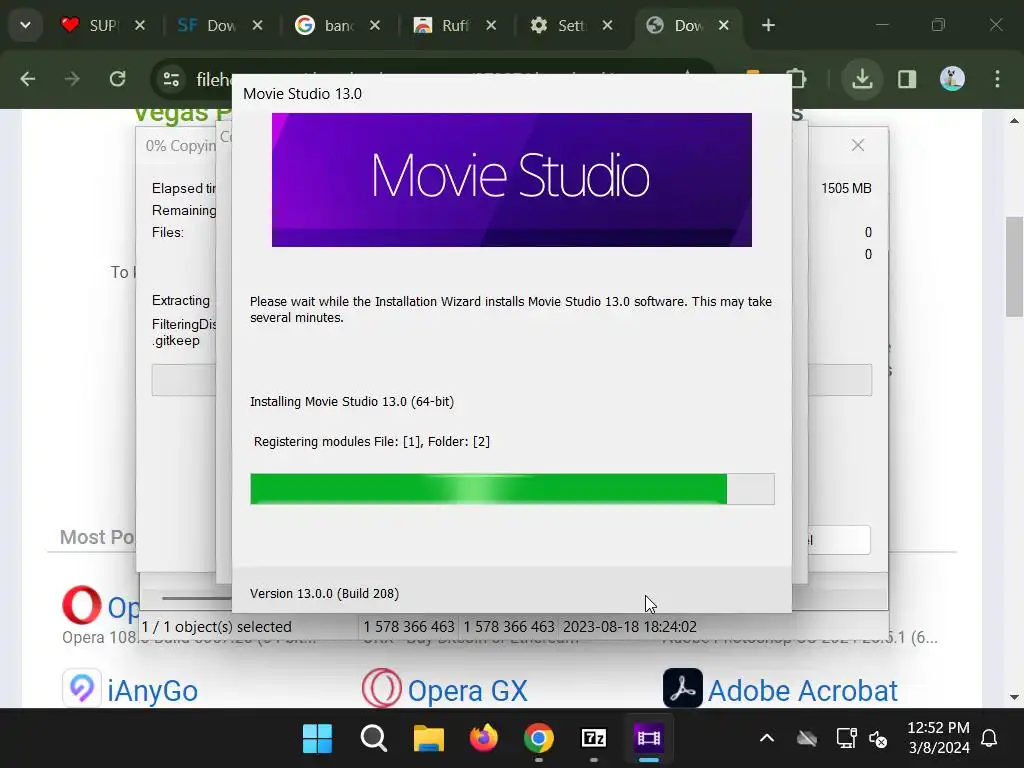
Task: Click the 1505 MB size value
Action: pyautogui.click(x=846, y=188)
